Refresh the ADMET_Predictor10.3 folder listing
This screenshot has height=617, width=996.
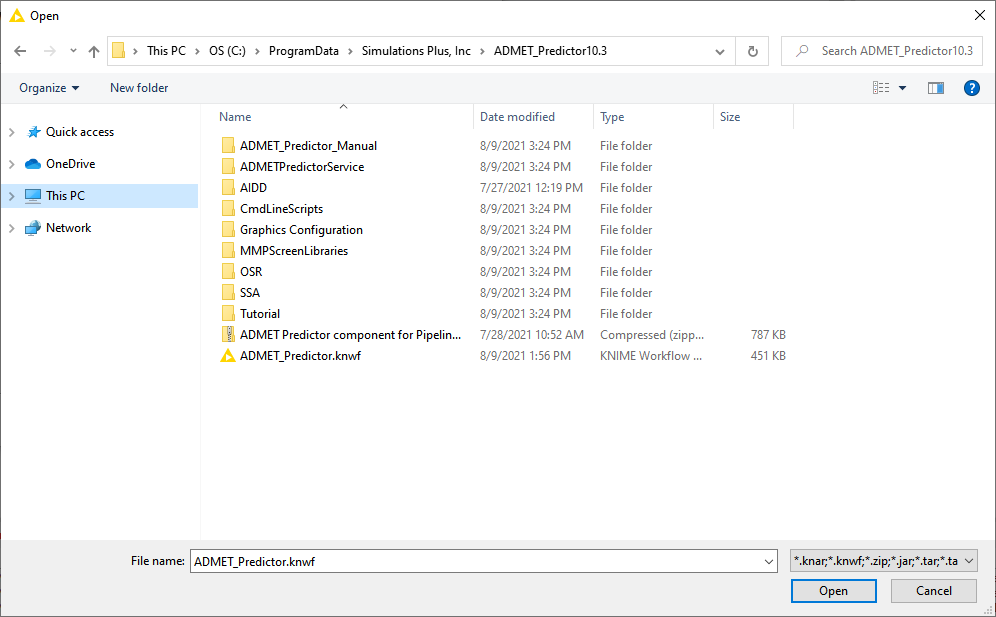753,51
